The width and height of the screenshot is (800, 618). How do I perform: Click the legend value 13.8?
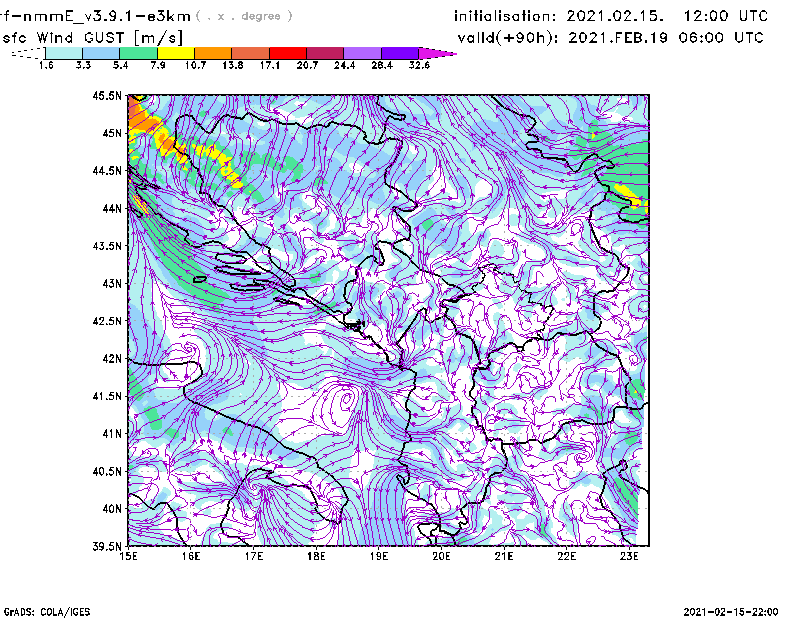click(233, 65)
